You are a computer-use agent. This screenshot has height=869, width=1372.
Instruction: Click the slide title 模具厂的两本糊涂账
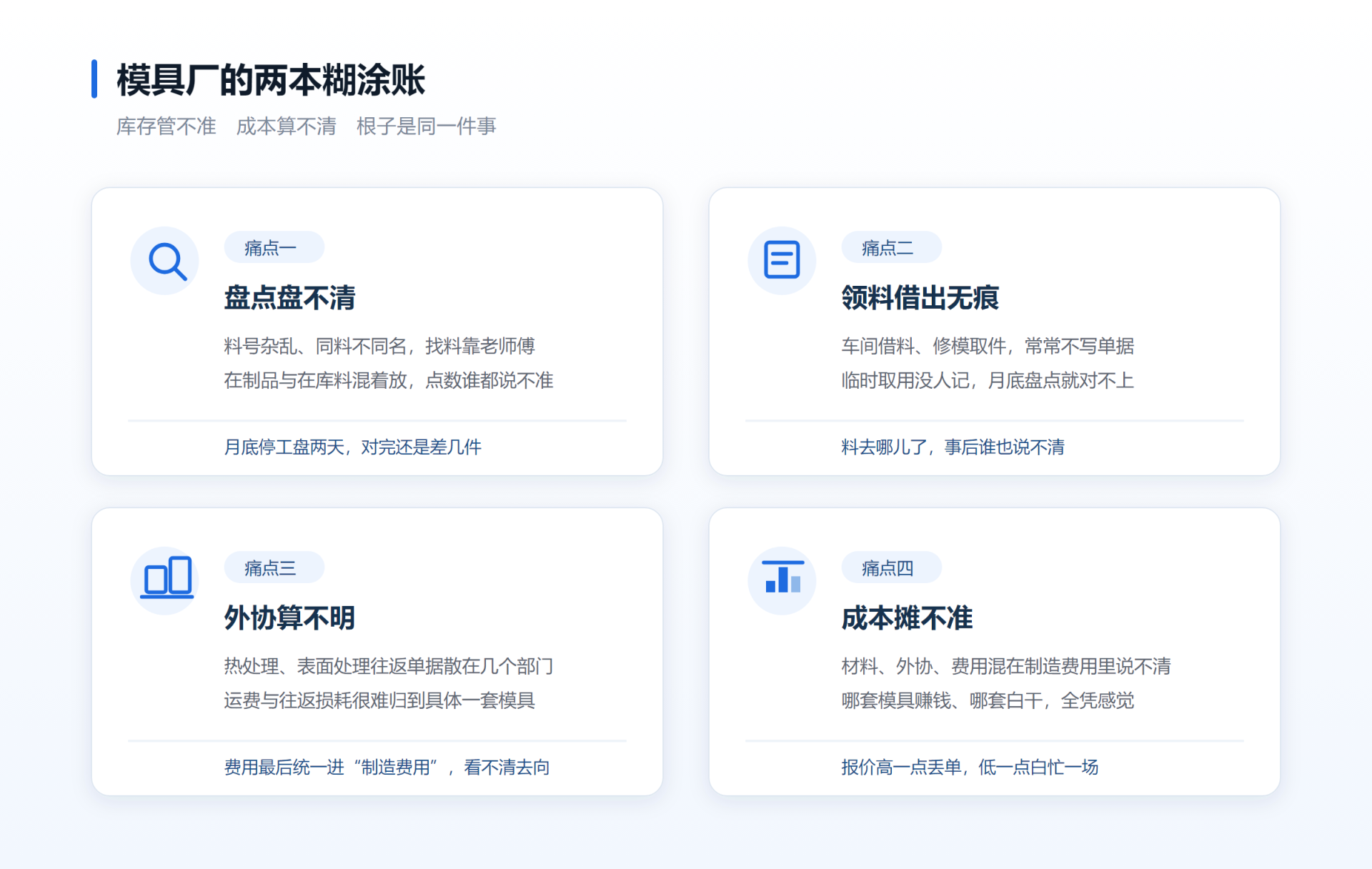coord(271,79)
